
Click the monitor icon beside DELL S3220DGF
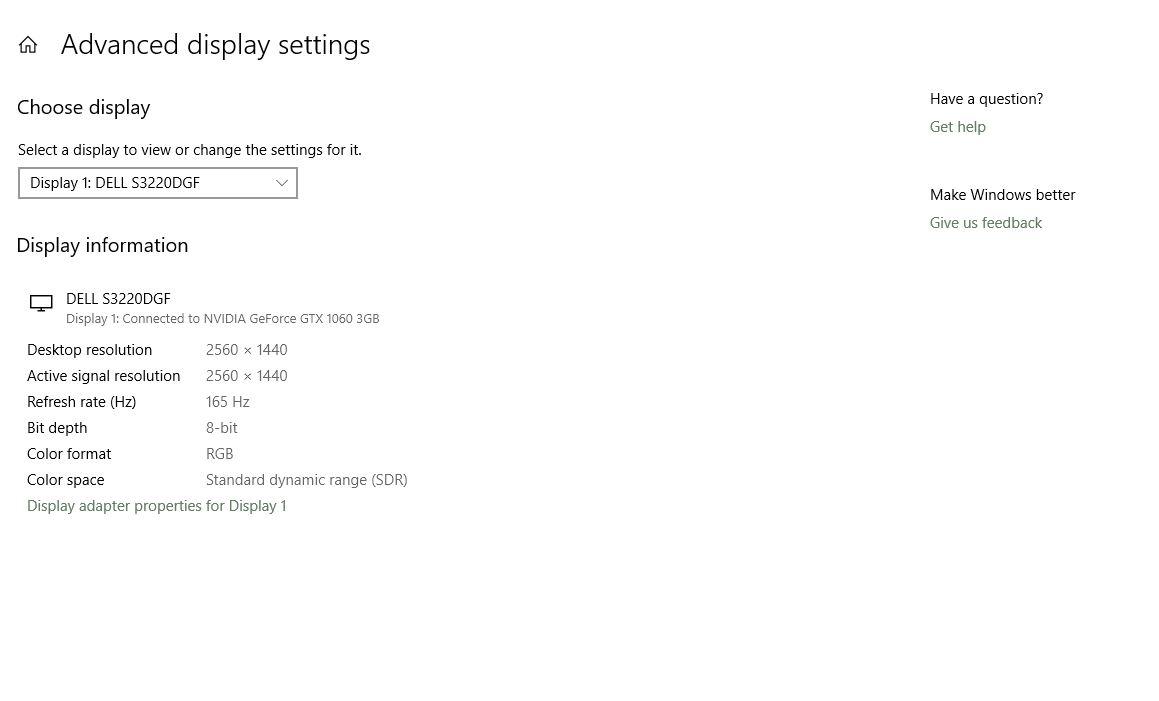(41, 303)
